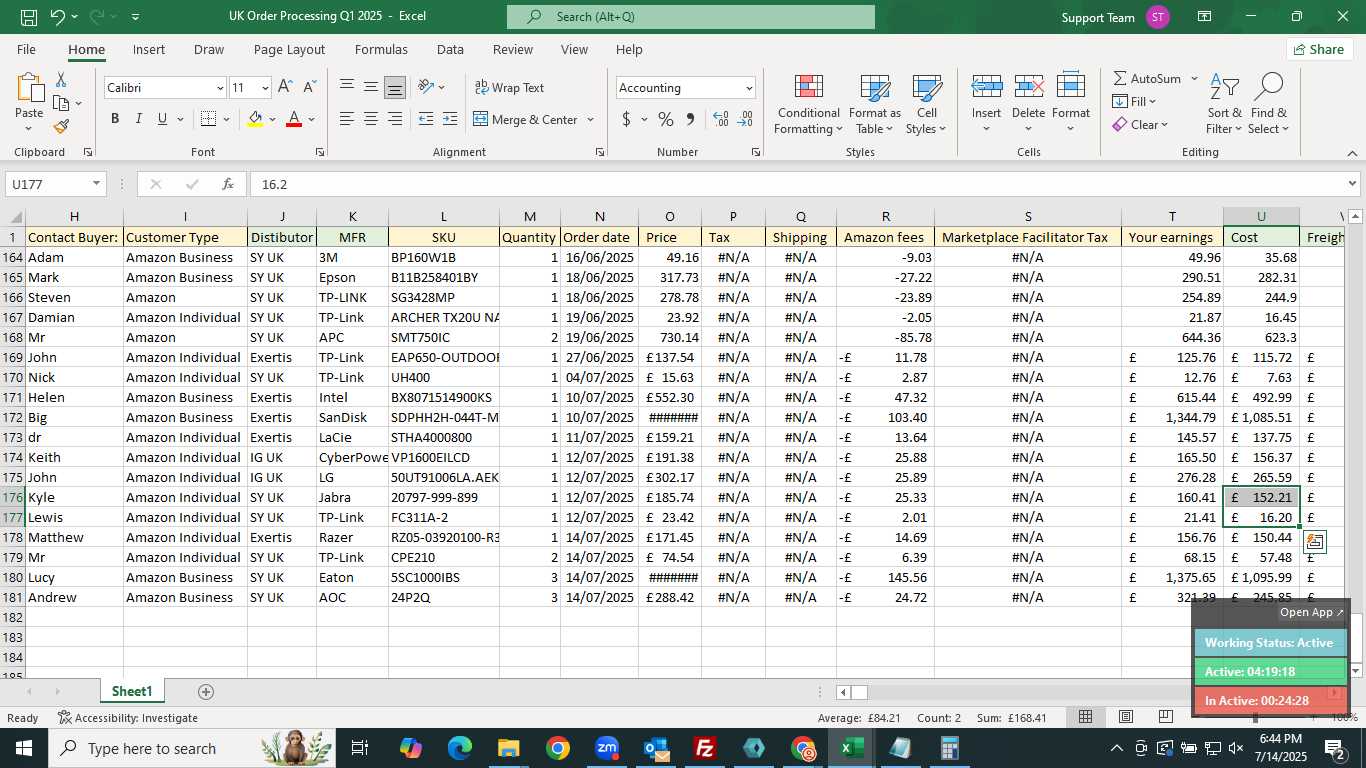This screenshot has width=1366, height=768.
Task: Undo the last action
Action: [x=58, y=17]
